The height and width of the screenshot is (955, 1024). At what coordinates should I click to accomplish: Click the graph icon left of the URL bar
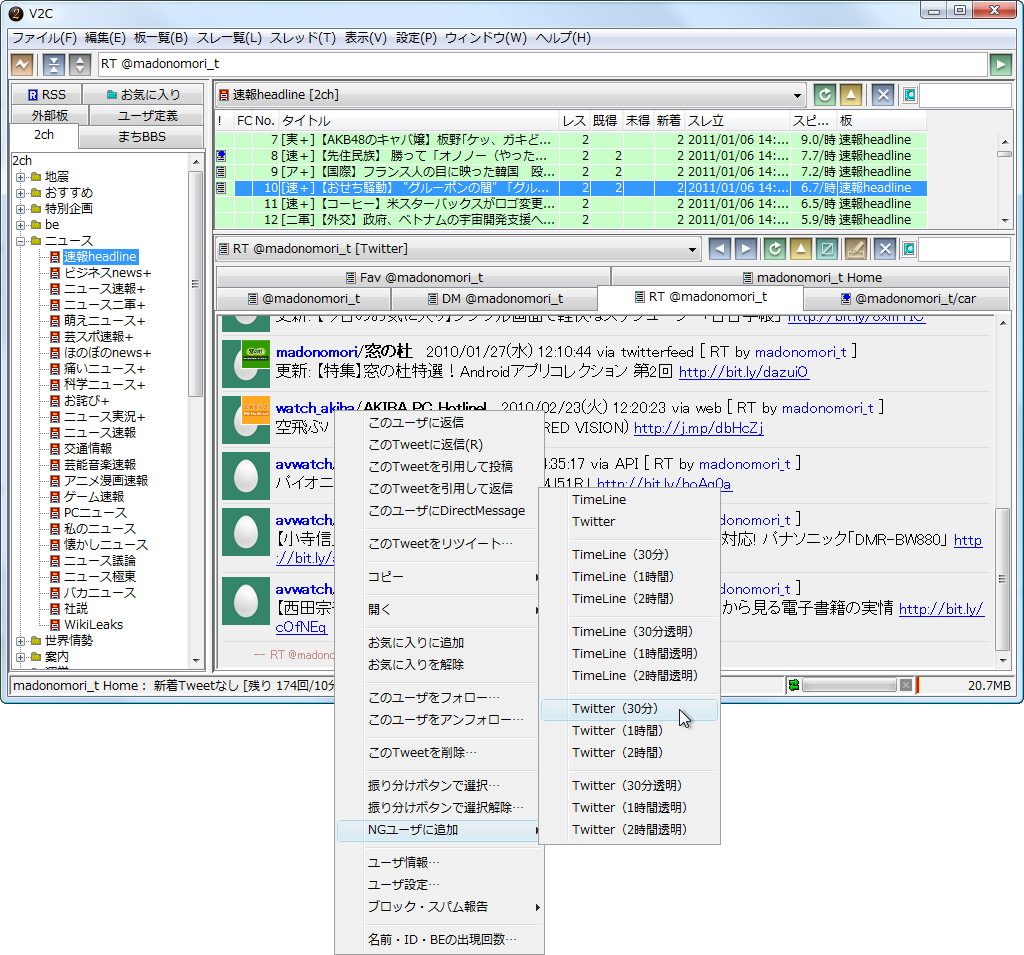(x=22, y=64)
